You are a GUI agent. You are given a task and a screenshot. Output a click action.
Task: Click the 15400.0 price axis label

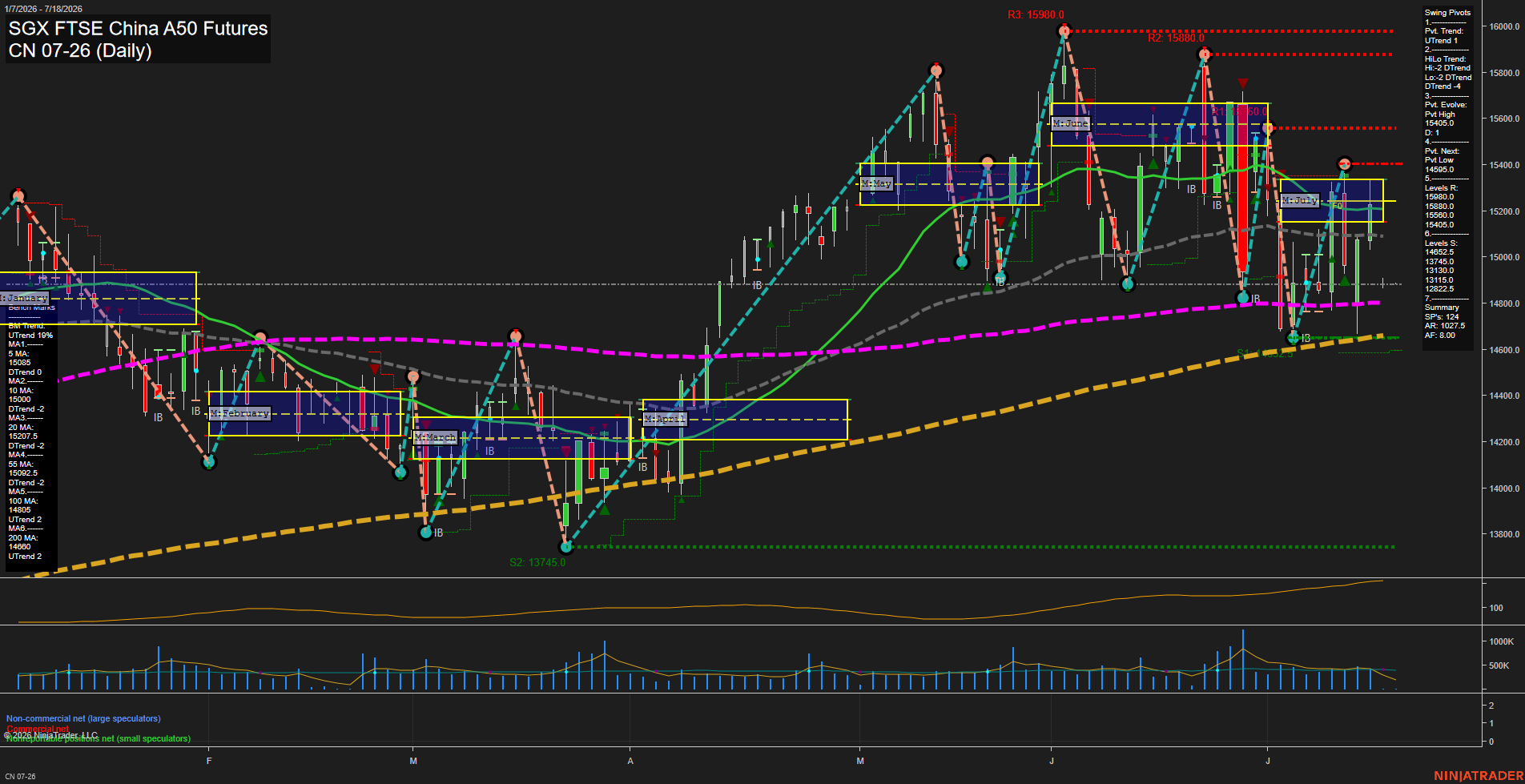(x=1504, y=165)
